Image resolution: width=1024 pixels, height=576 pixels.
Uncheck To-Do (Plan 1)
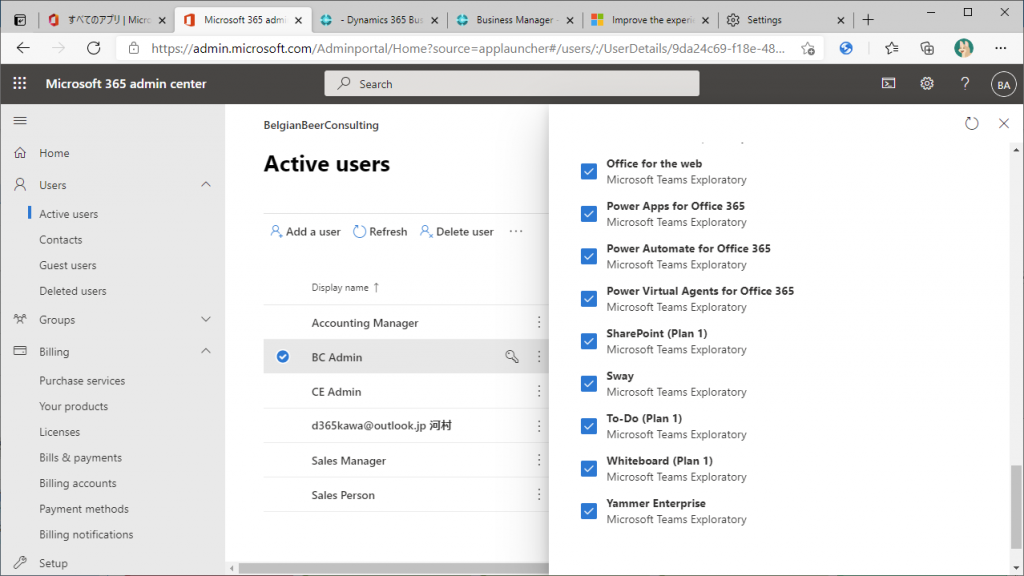(588, 426)
